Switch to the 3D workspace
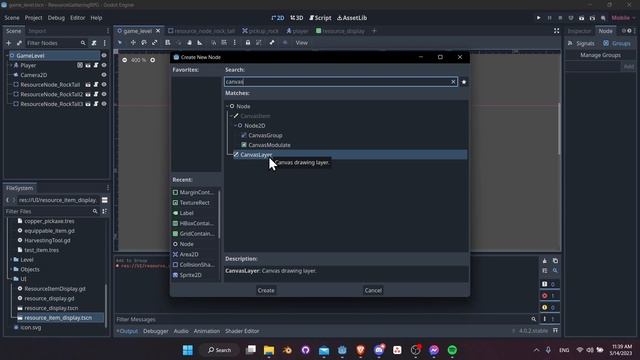Viewport: 640px width, 360px height. point(297,18)
